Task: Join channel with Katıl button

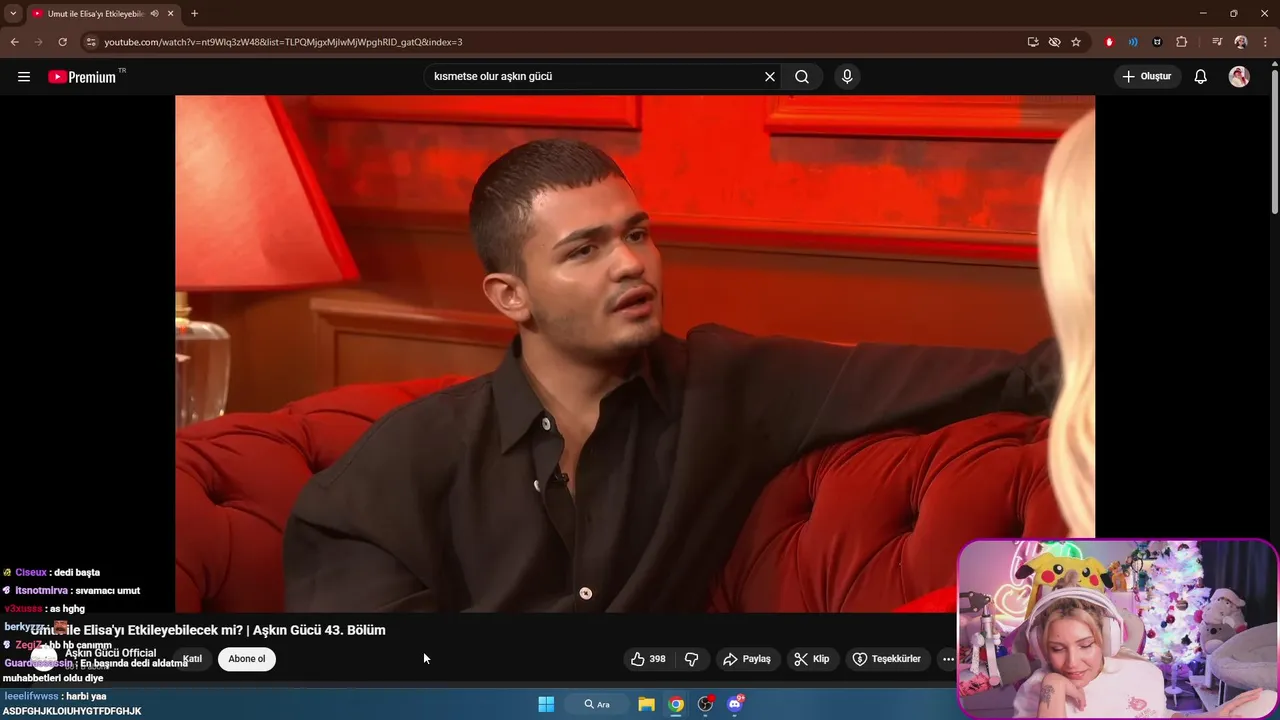Action: (192, 659)
